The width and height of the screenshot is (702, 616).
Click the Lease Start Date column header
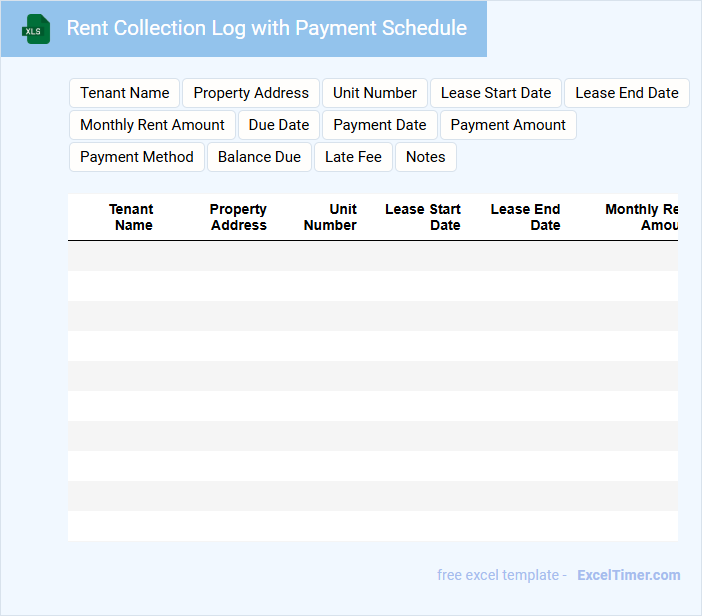(423, 217)
